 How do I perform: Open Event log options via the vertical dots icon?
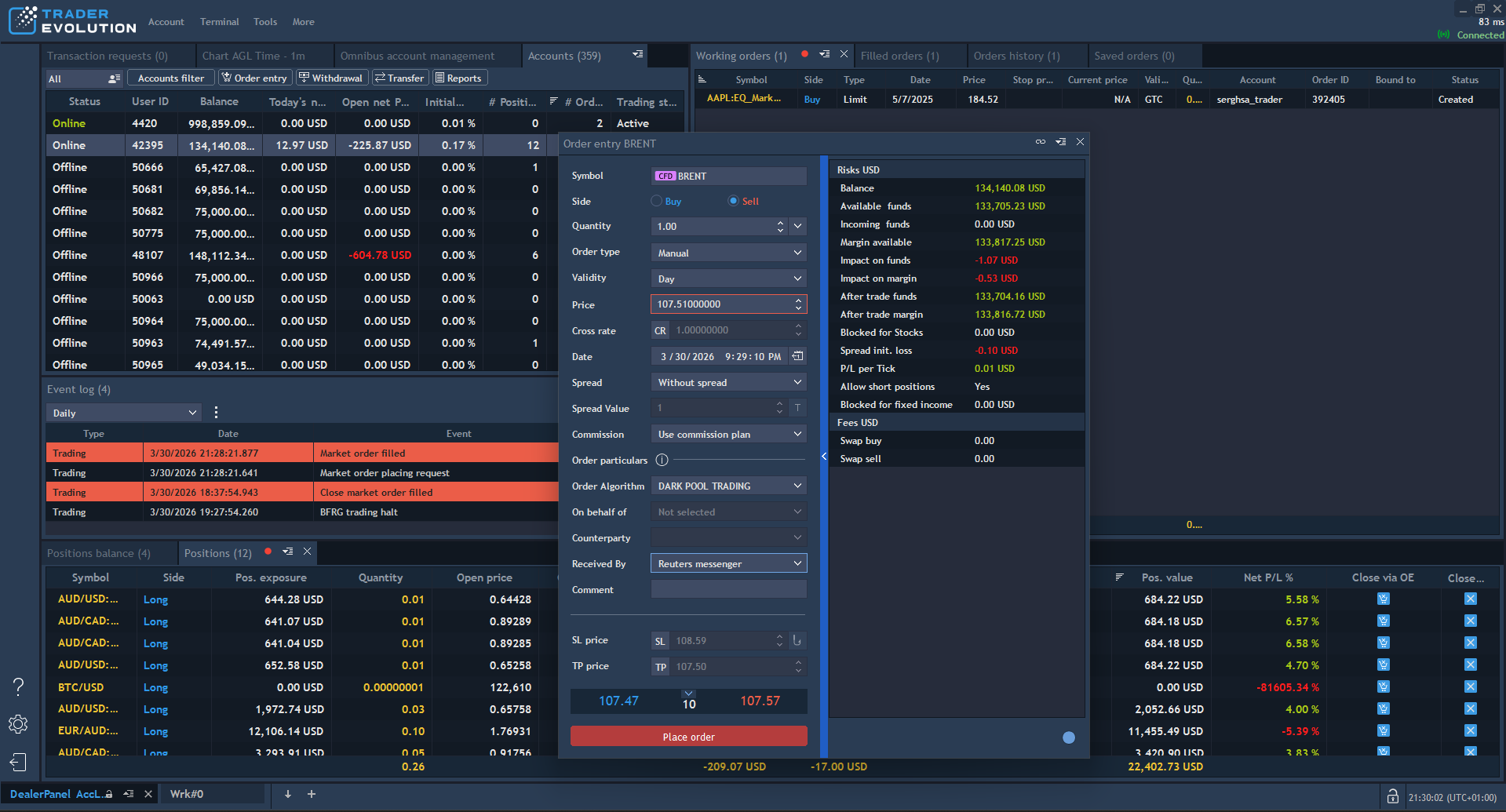coord(216,412)
